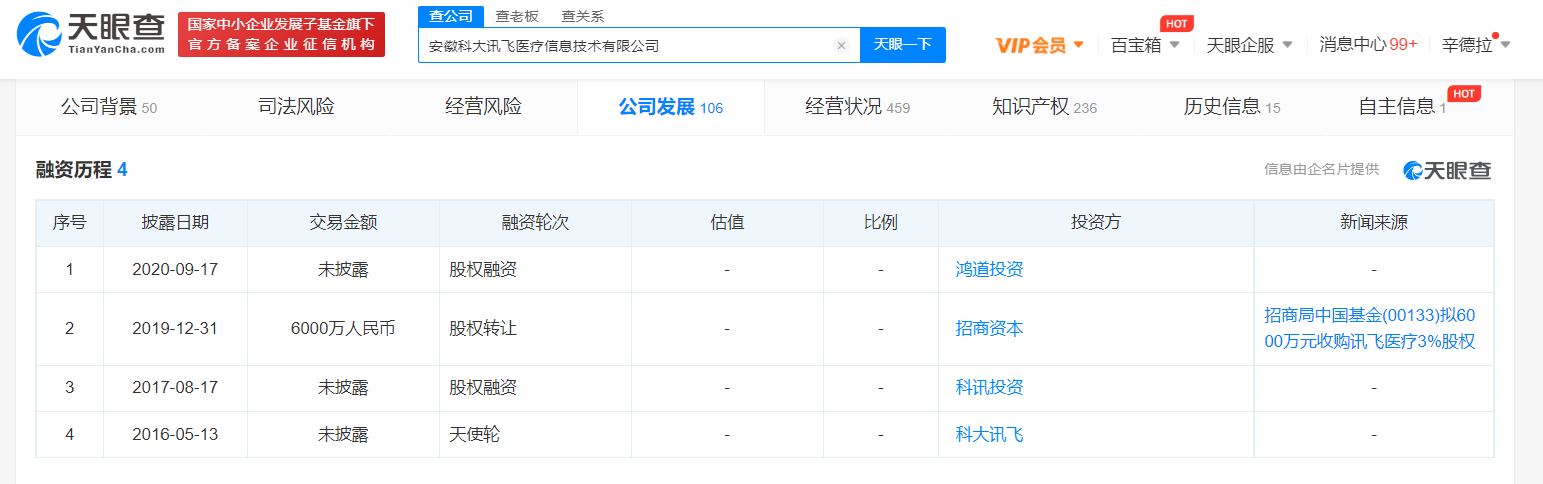Click the red official credit agency banner
1543x484 pixels.
pos(281,35)
